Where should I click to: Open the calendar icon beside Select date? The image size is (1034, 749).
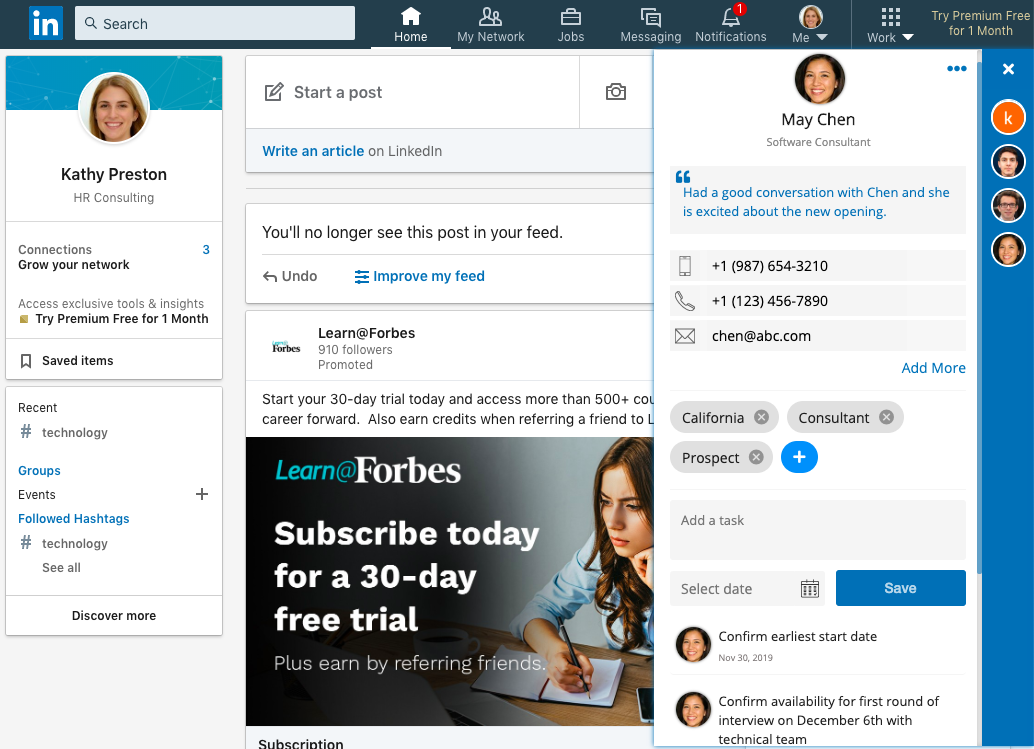809,588
